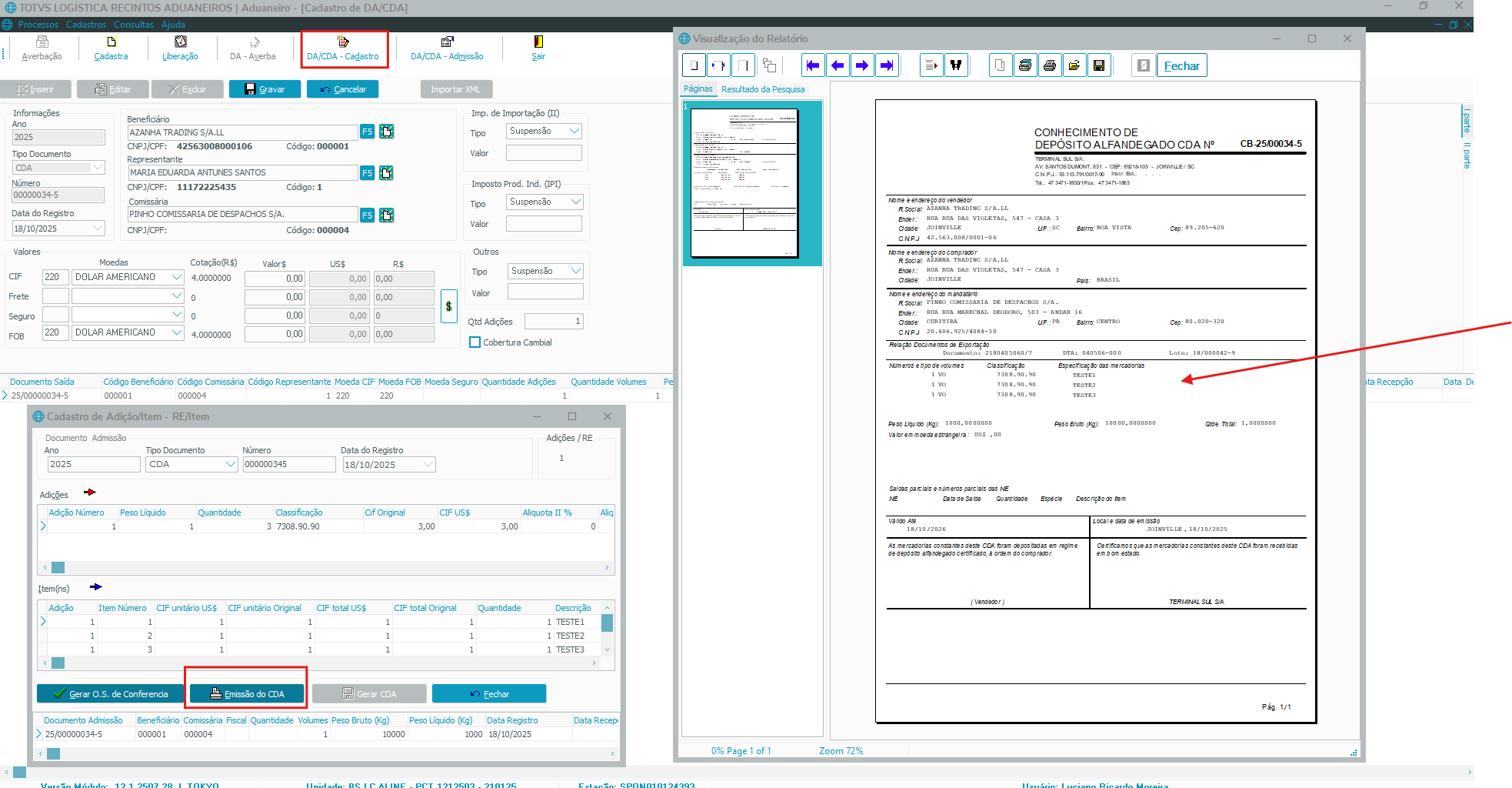The height and width of the screenshot is (788, 1512).
Task: Click the binoculars search icon in report viewer
Action: (x=956, y=65)
